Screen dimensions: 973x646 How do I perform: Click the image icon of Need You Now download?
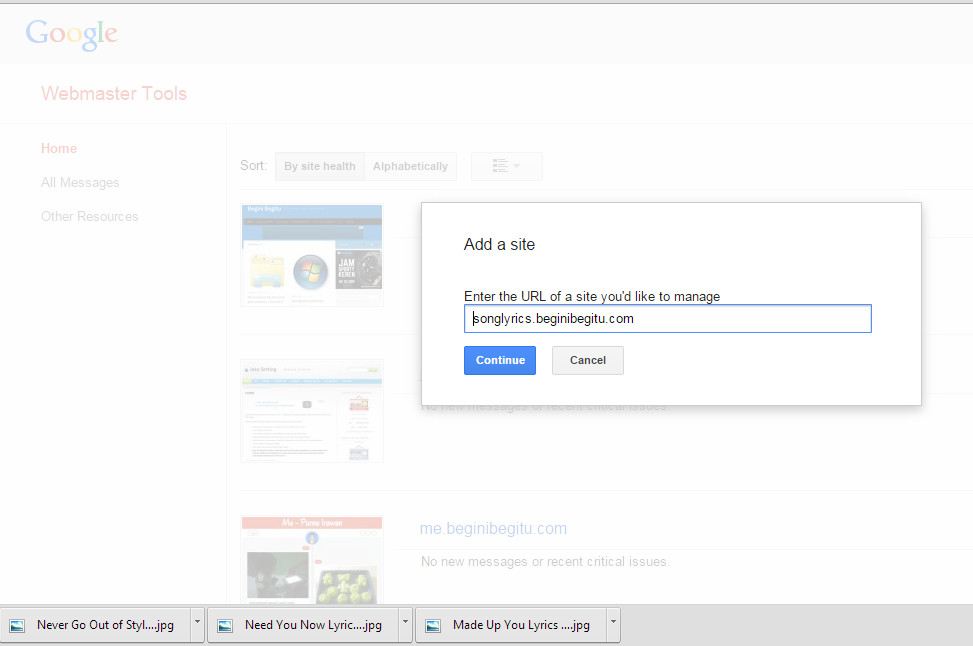tap(225, 626)
